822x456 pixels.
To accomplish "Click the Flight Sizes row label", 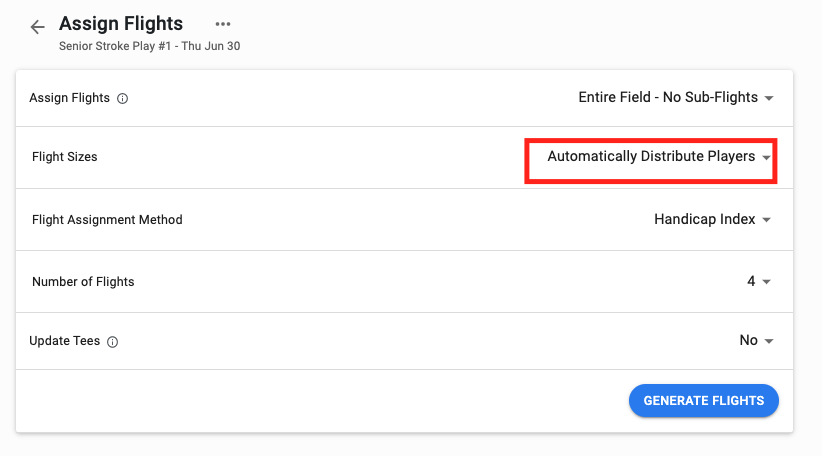I will point(65,157).
